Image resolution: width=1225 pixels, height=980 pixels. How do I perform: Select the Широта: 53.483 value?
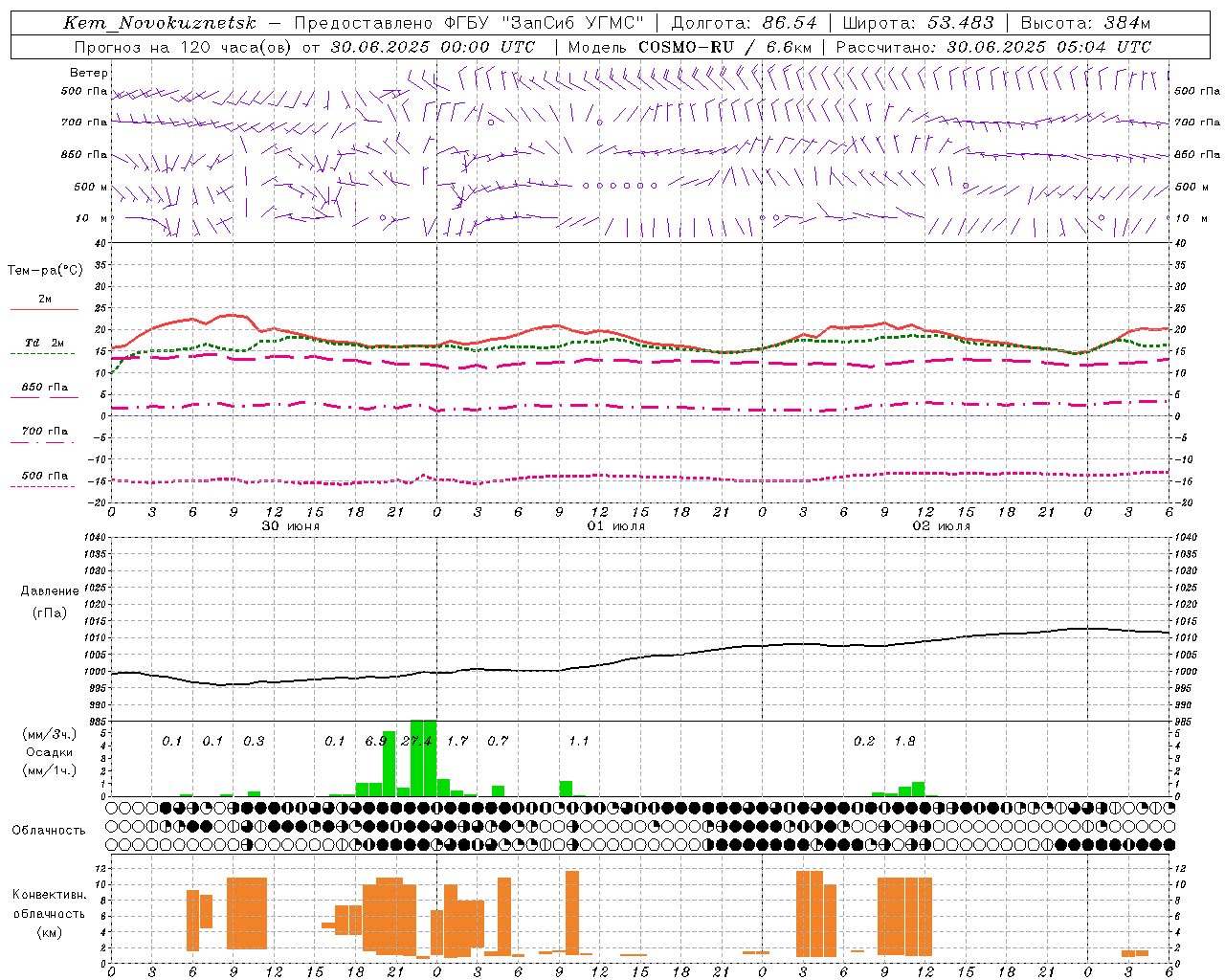pos(918,23)
